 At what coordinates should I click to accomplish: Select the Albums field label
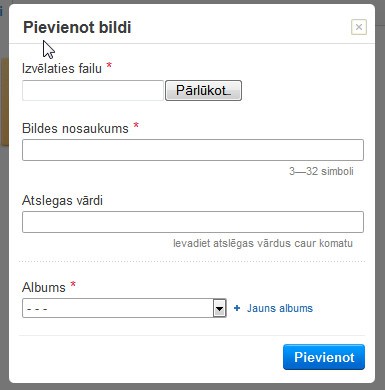click(44, 287)
